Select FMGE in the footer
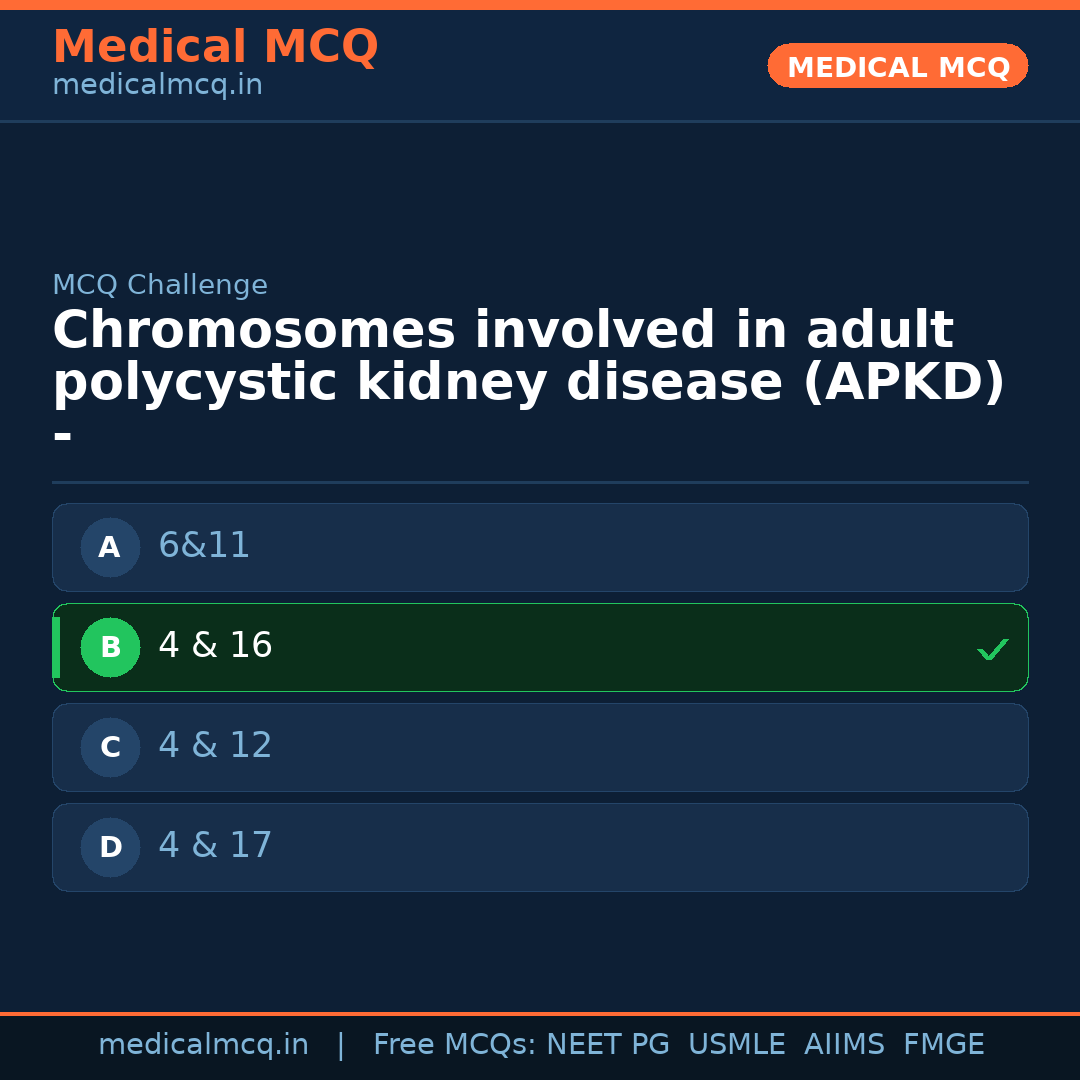This screenshot has width=1080, height=1080. (944, 1045)
